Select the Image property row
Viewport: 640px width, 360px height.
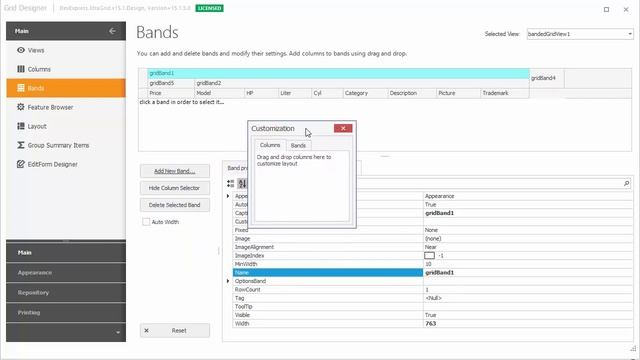coord(433,239)
